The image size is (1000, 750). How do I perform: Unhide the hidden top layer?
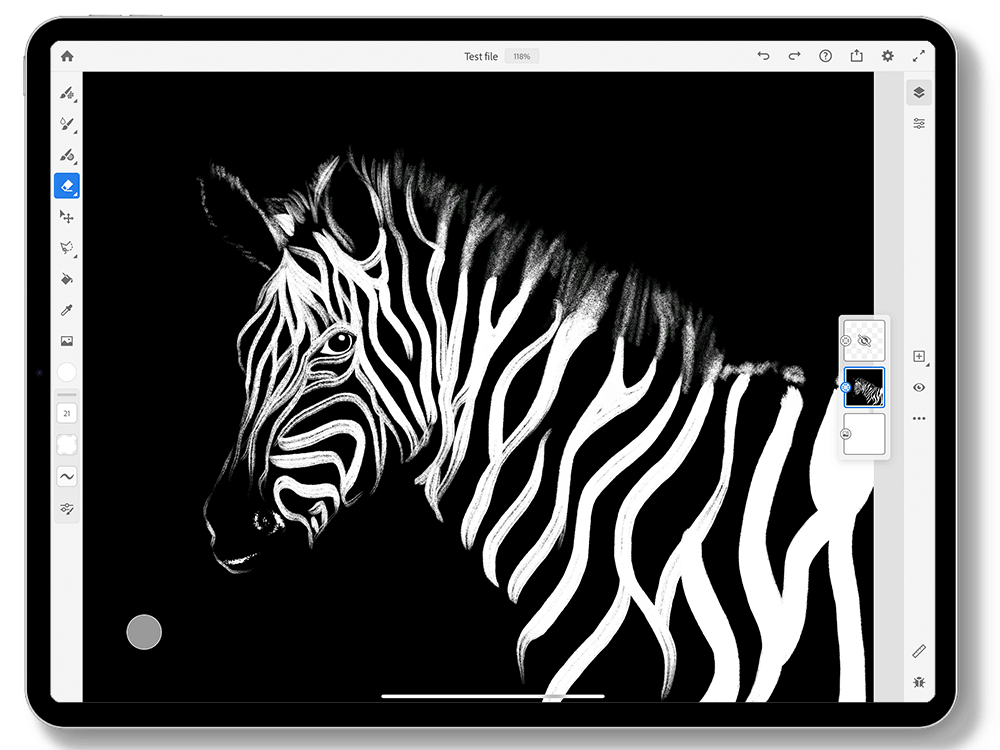coord(865,341)
